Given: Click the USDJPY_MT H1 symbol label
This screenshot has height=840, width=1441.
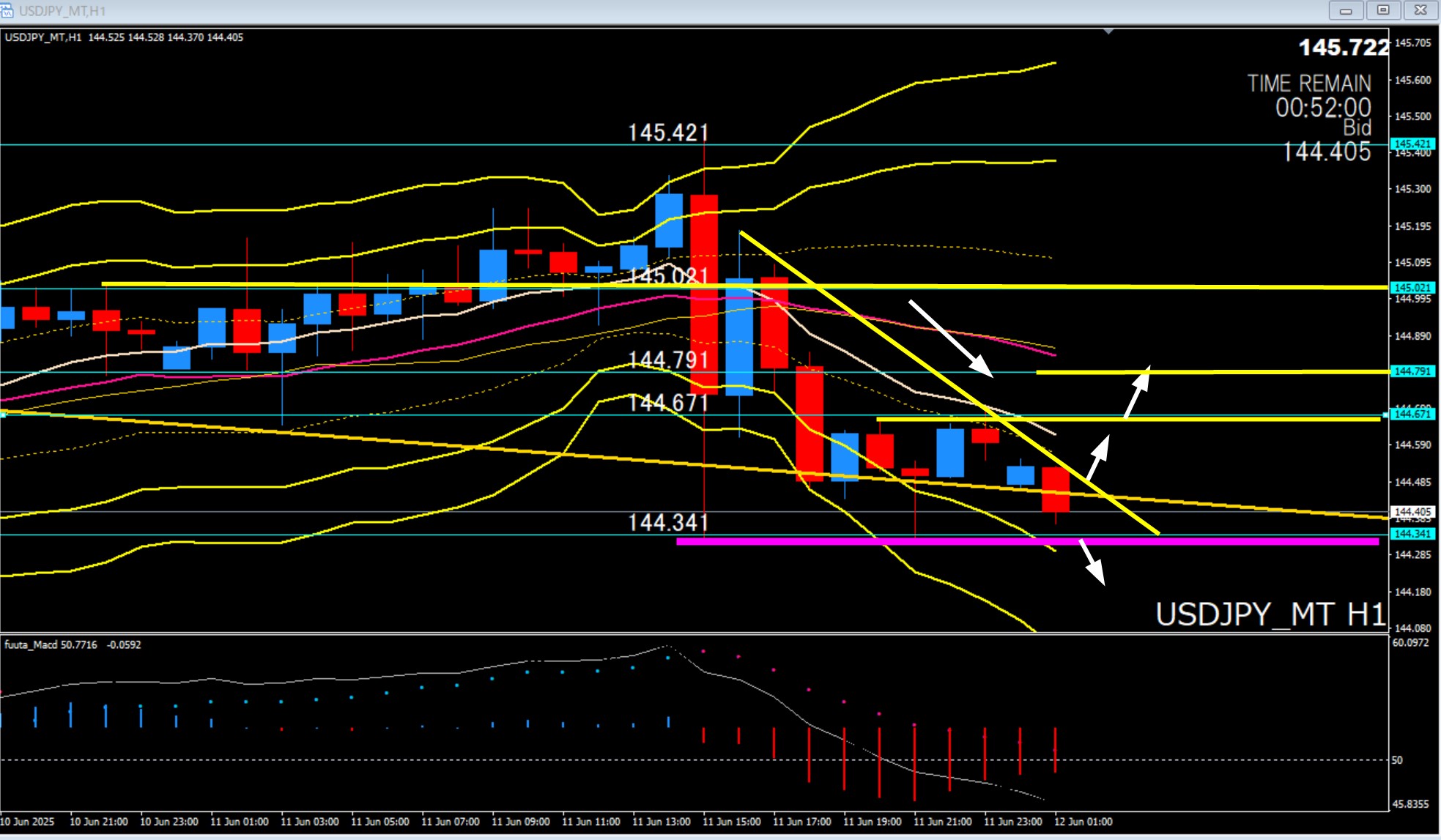Looking at the screenshot, I should coord(1270,614).
